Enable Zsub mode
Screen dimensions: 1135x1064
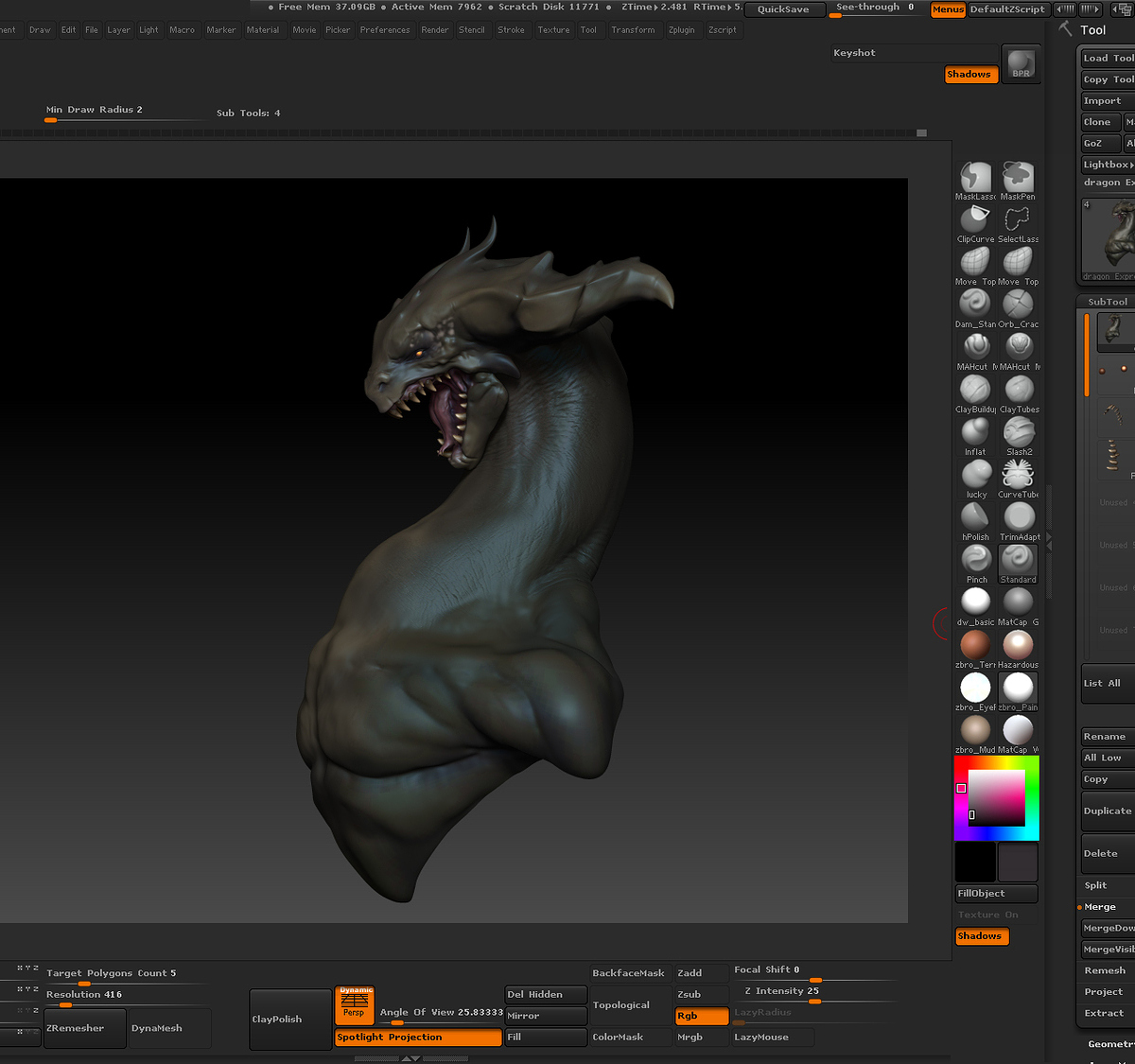pyautogui.click(x=701, y=995)
